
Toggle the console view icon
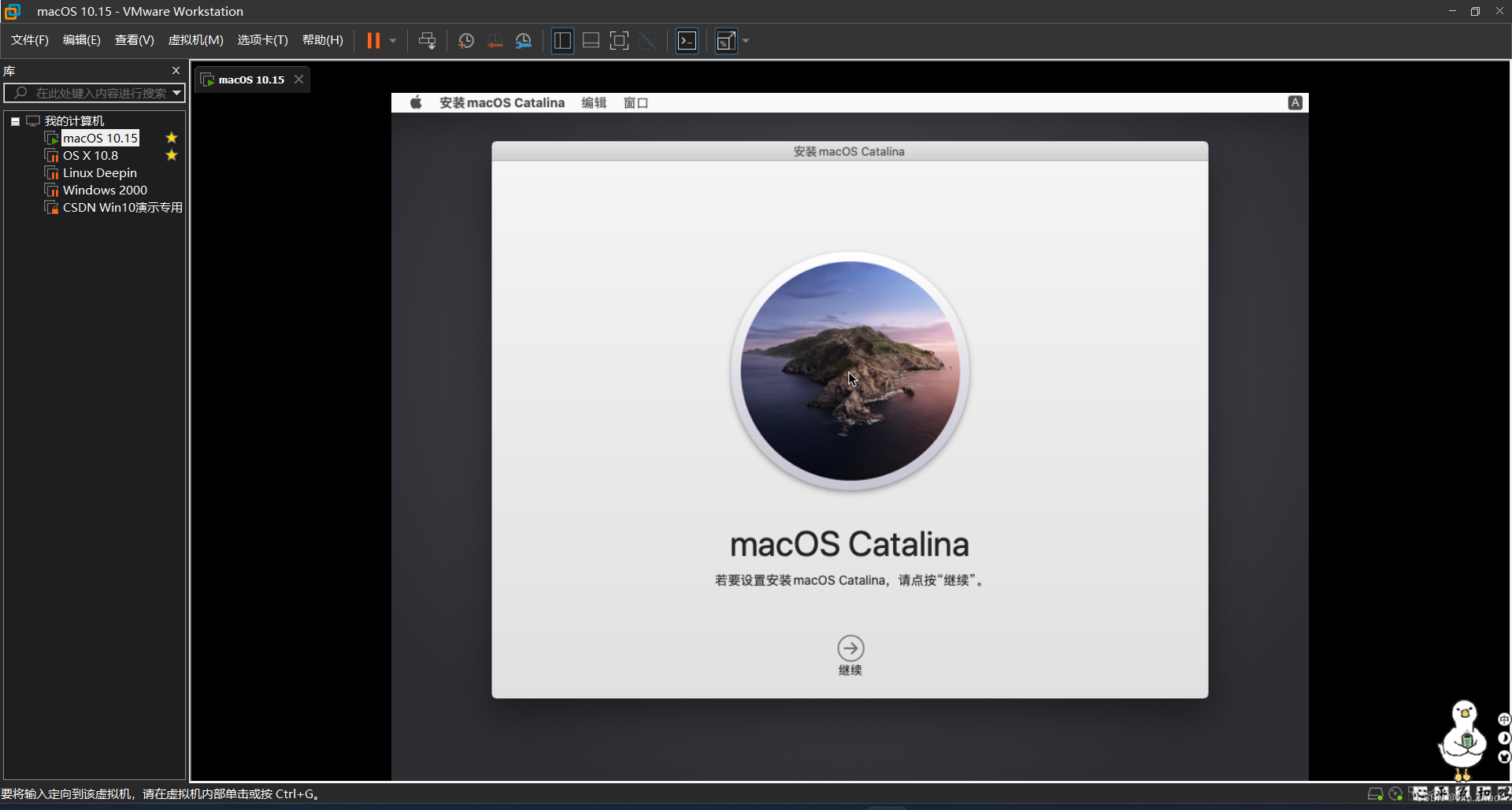tap(687, 40)
